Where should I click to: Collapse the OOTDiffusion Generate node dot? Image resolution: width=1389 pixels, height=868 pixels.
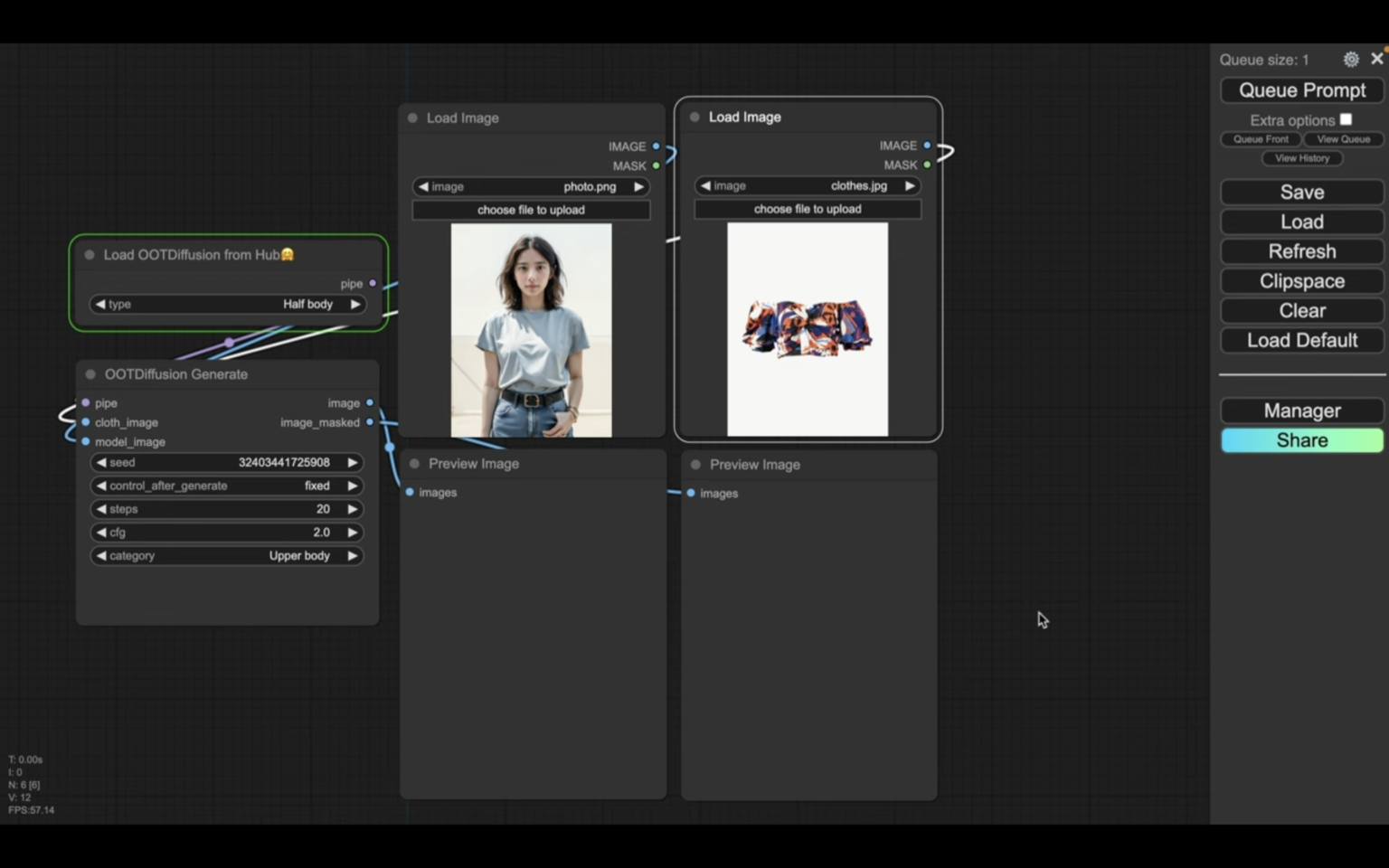[90, 374]
